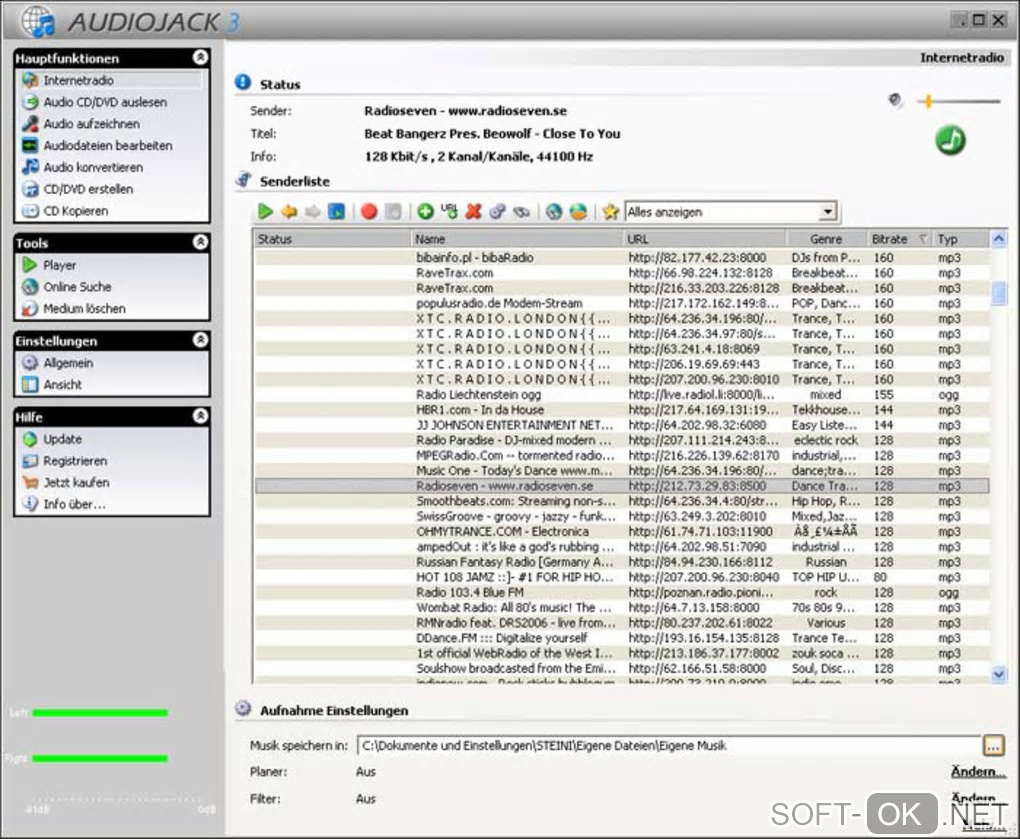The height and width of the screenshot is (839, 1020).
Task: Select DDance.FM station row
Action: click(x=622, y=638)
